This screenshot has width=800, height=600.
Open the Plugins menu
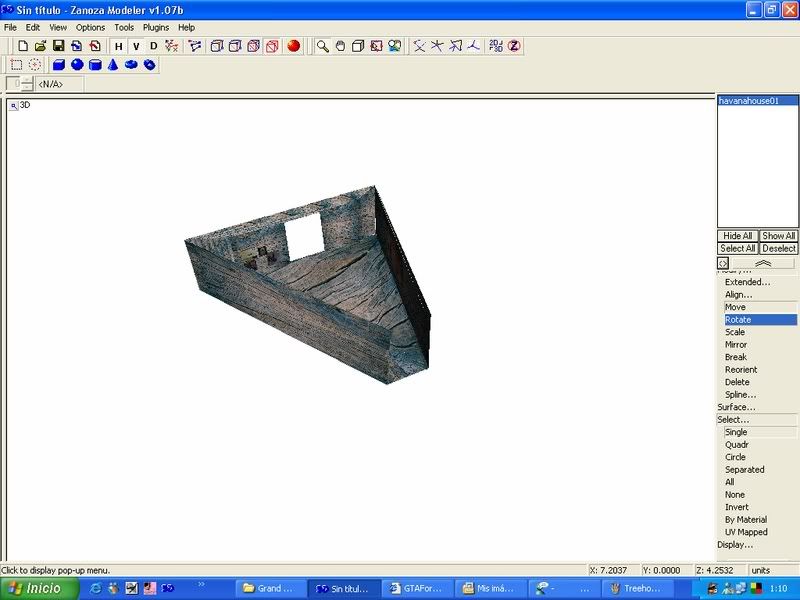tap(156, 28)
